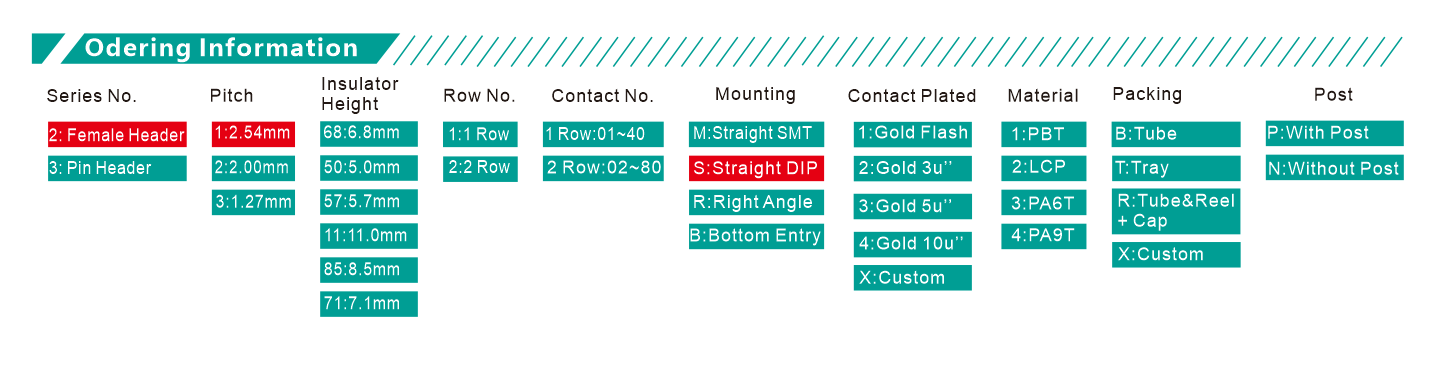This screenshot has width=1442, height=368.
Task: Select the '2: Female Header' series option
Action: click(x=117, y=135)
